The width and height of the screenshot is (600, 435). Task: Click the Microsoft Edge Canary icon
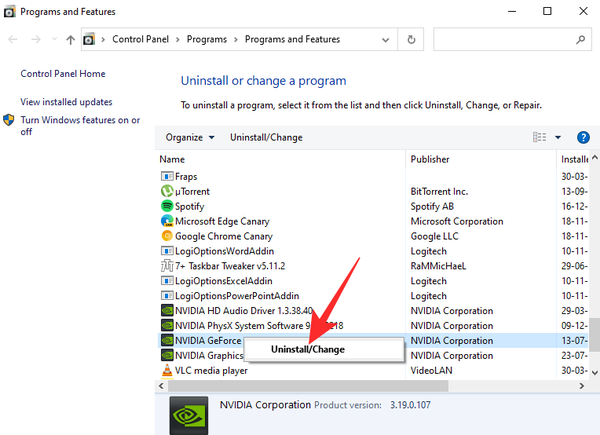point(167,221)
